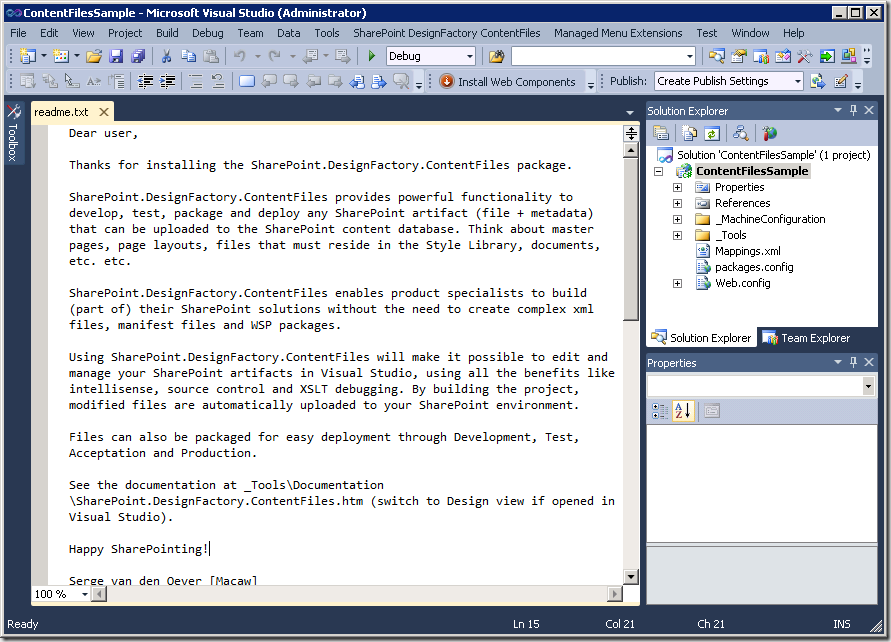
Task: Open the editor zoom 100% dropdown
Action: (x=85, y=594)
